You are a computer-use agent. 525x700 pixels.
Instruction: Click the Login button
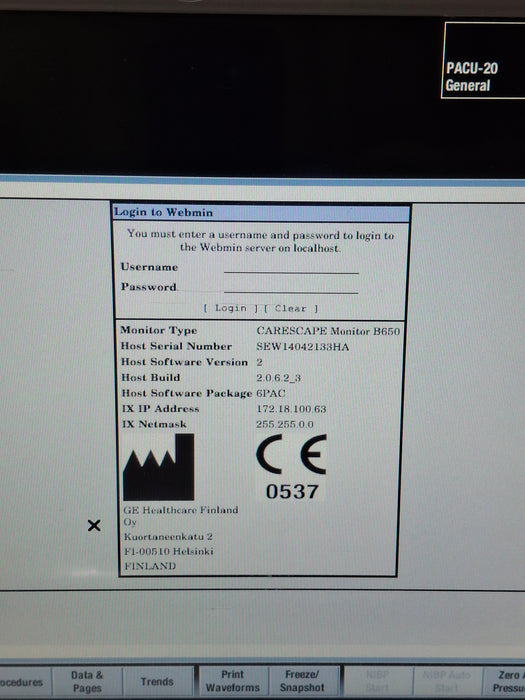coord(230,308)
